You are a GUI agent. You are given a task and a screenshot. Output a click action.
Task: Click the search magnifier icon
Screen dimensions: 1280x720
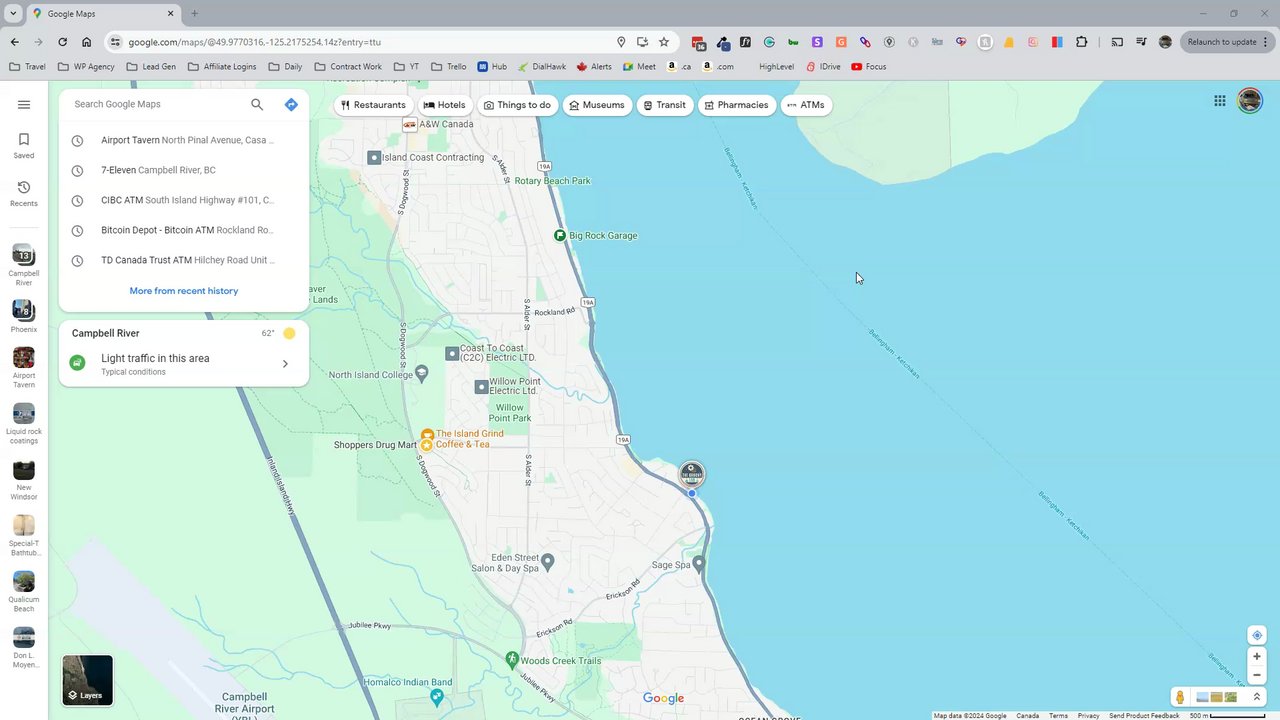(257, 104)
